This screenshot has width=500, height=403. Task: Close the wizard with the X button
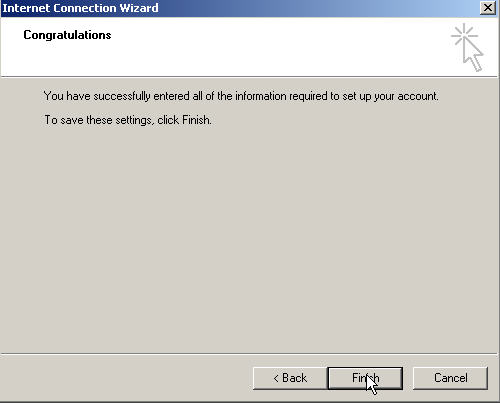point(488,7)
